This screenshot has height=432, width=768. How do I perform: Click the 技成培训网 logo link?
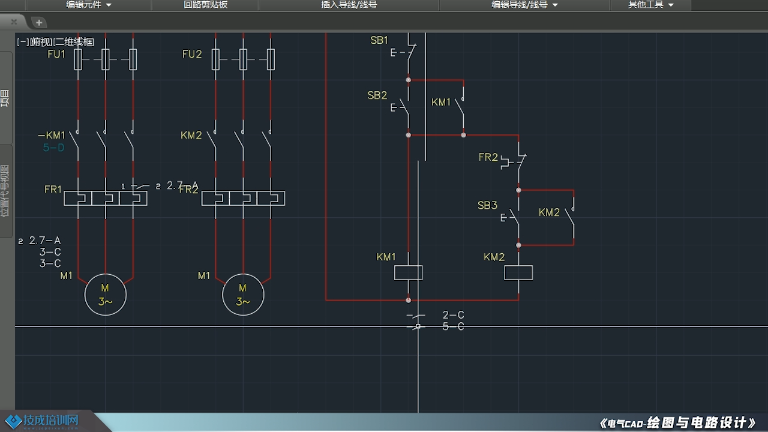tap(43, 421)
